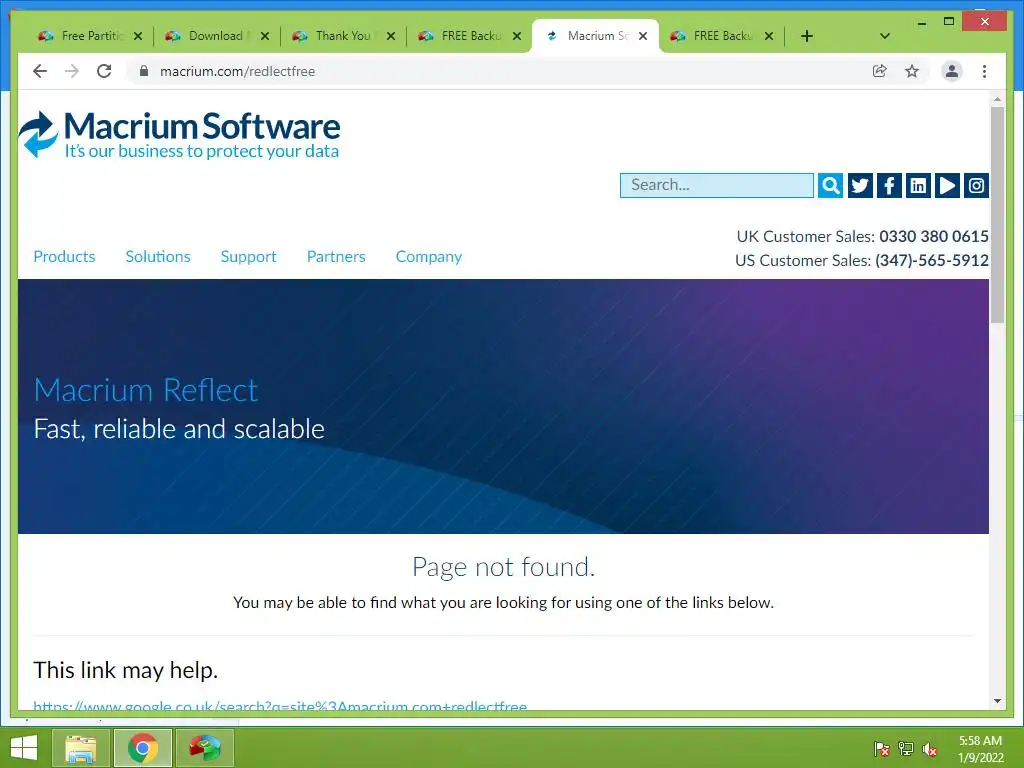Viewport: 1024px width, 768px height.
Task: Click the Chrome taskbar icon
Action: coord(143,748)
